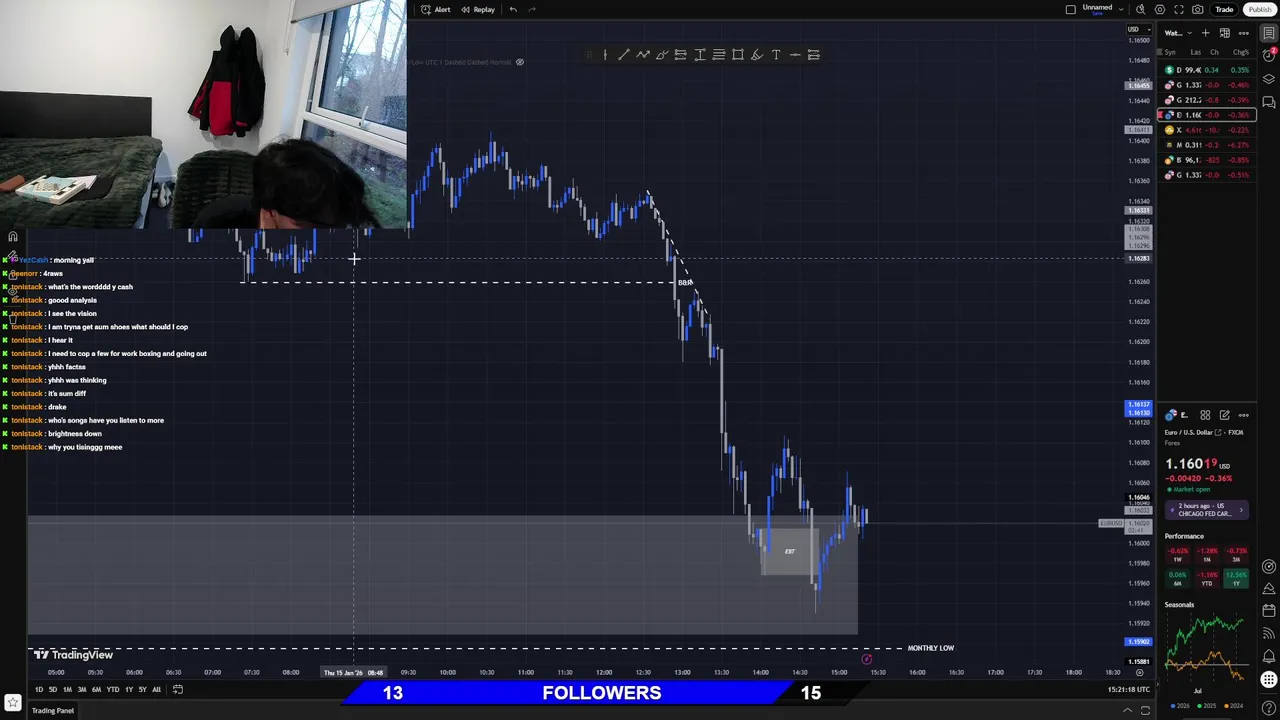Toggle indicator visibility eye icon in legend

519,62
